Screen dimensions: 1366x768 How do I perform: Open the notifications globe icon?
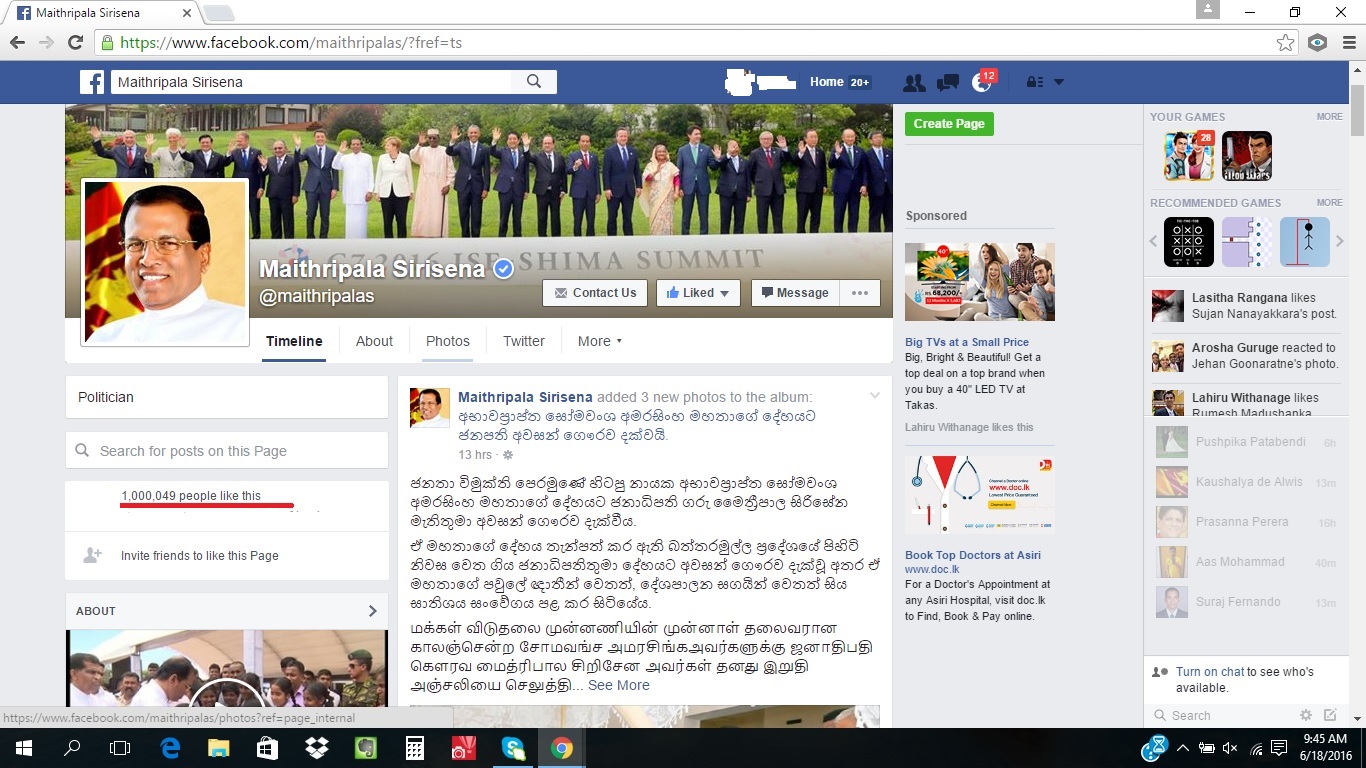point(981,83)
